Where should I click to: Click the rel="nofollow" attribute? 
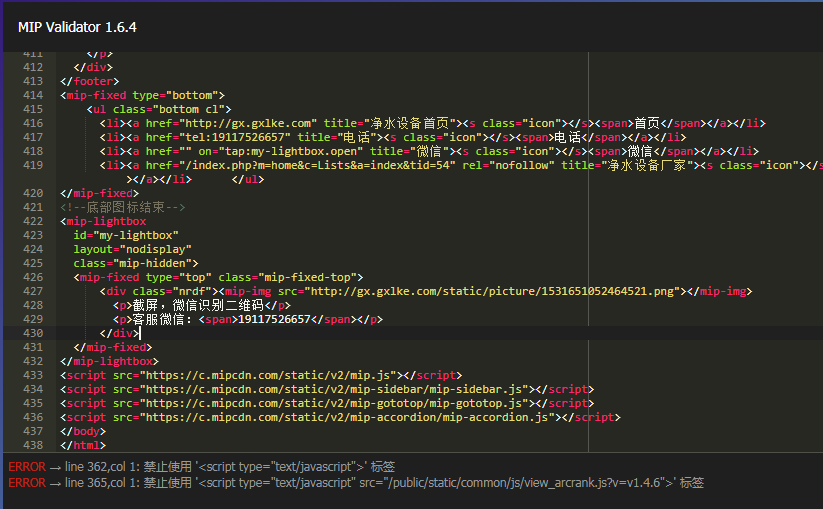coord(509,165)
